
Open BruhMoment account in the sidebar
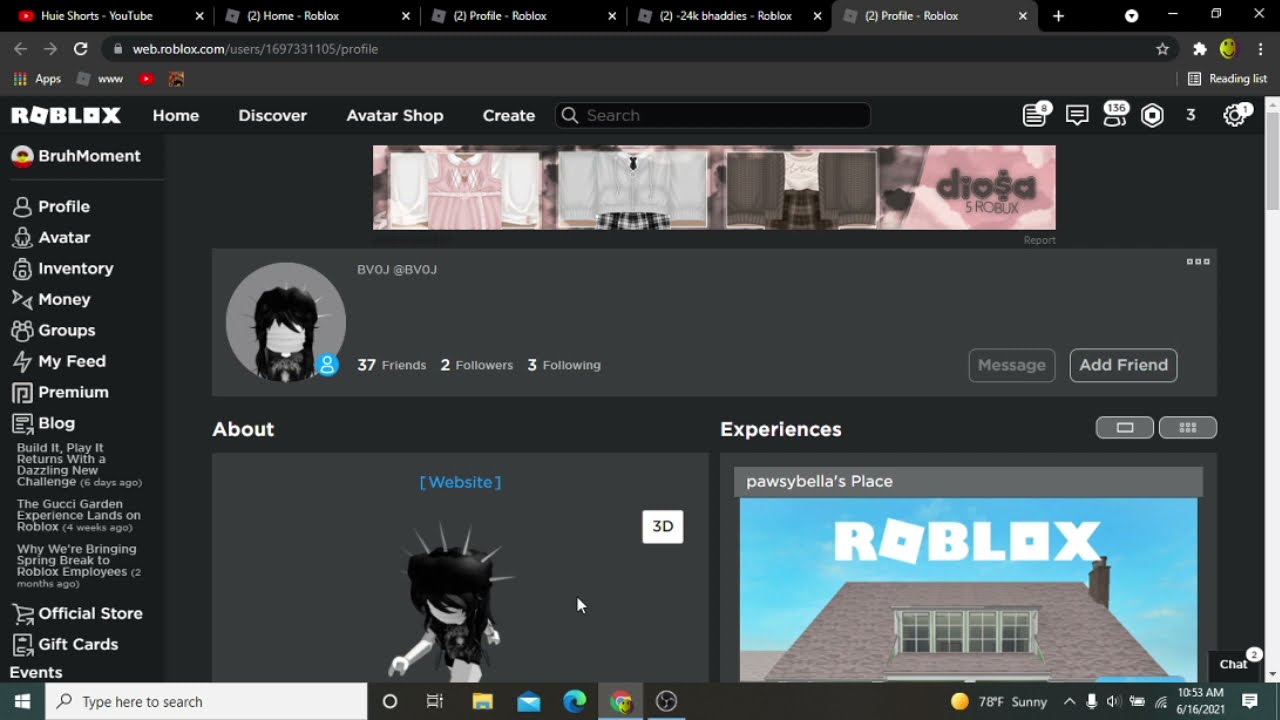point(76,156)
